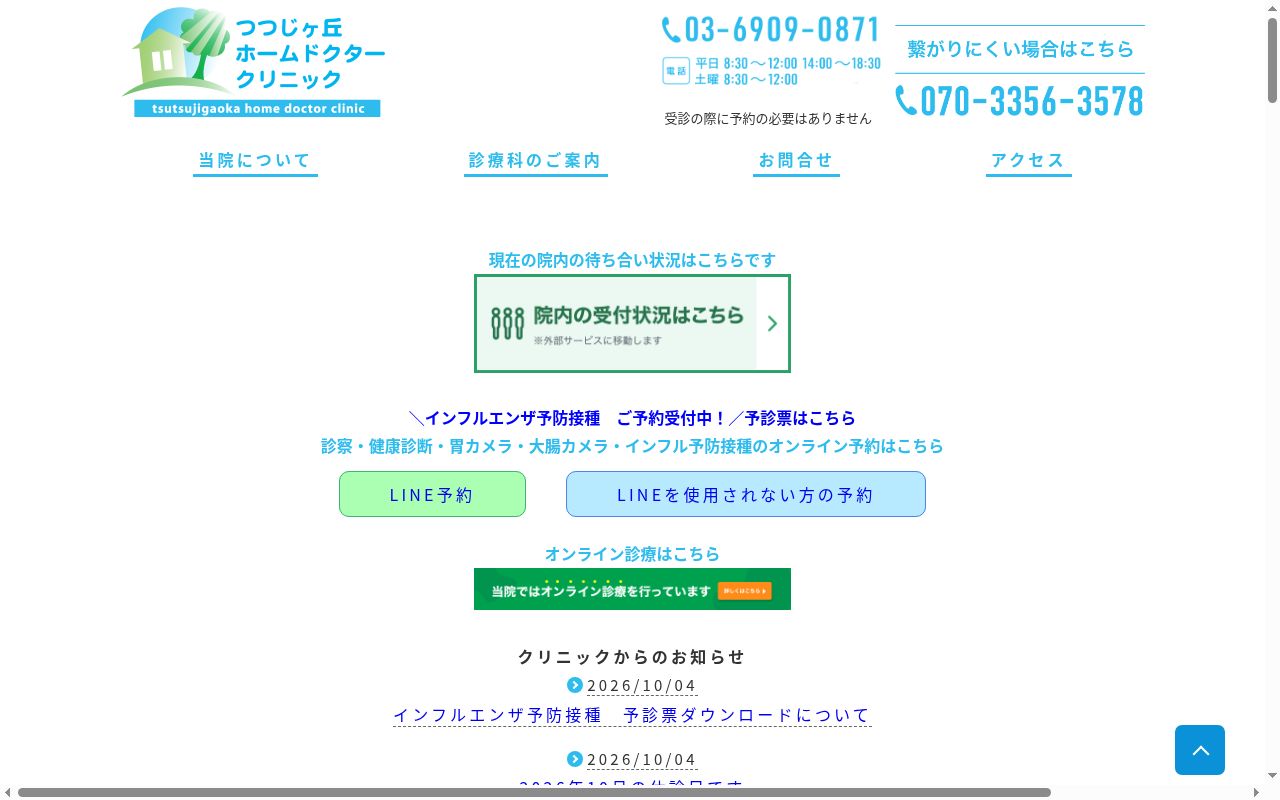The height and width of the screenshot is (800, 1280).
Task: Click the people icon in reception status banner
Action: click(x=507, y=323)
